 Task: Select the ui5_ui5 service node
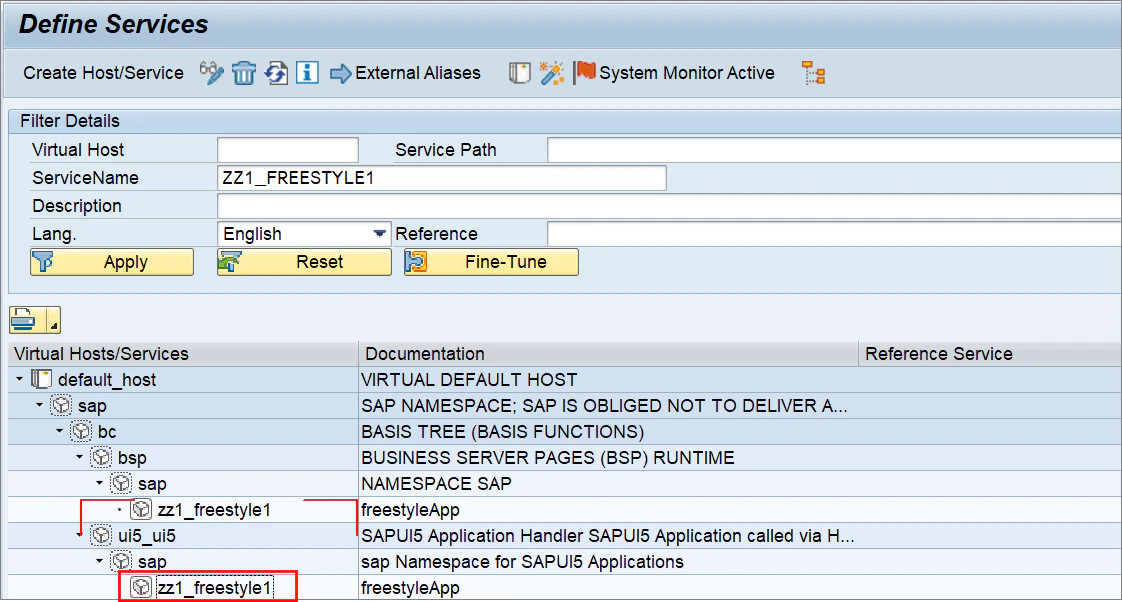147,536
